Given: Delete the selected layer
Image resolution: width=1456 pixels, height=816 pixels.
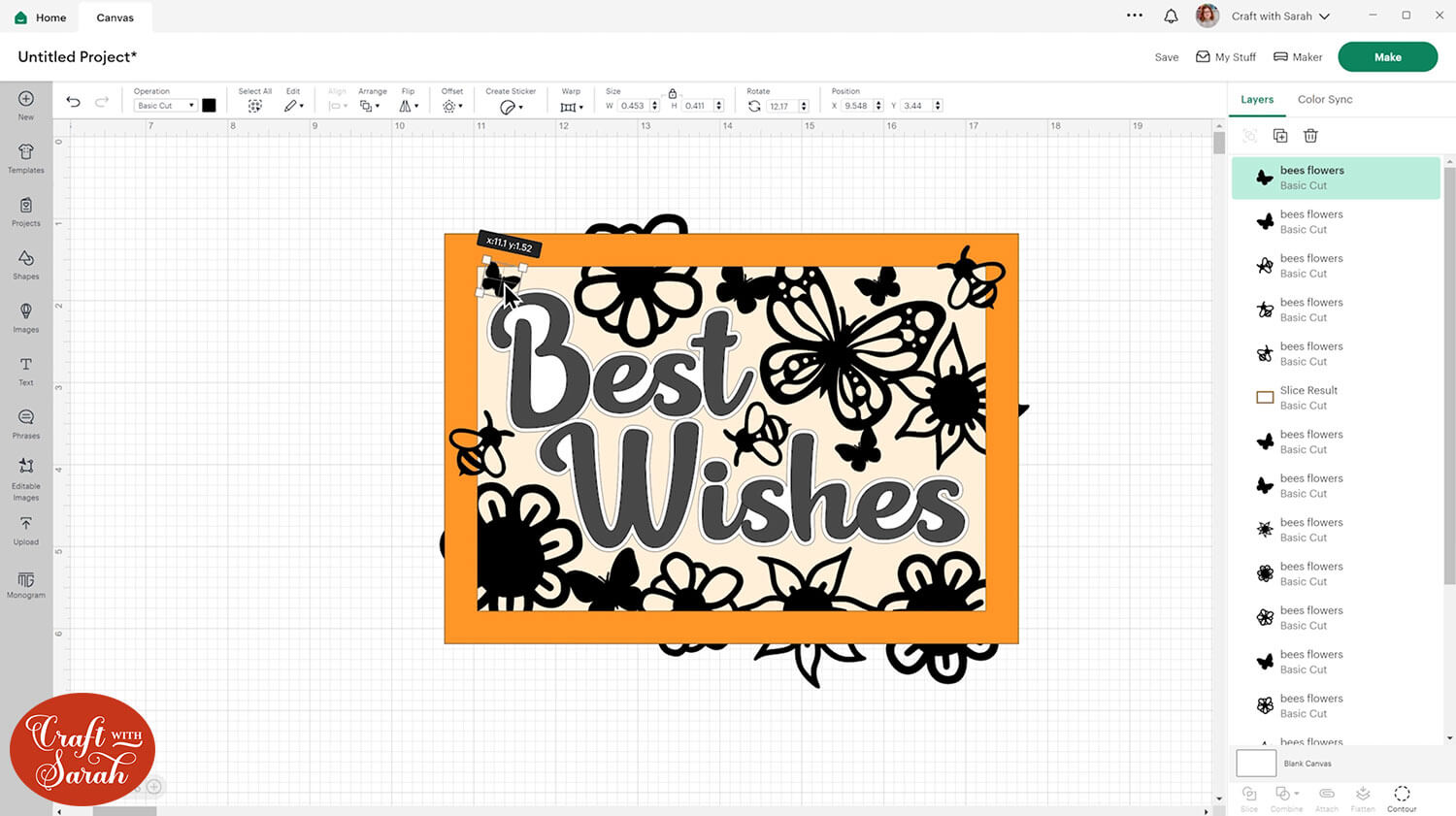Looking at the screenshot, I should coord(1310,136).
